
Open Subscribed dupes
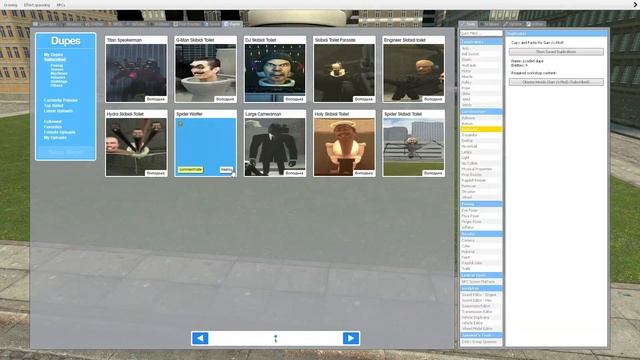point(55,60)
